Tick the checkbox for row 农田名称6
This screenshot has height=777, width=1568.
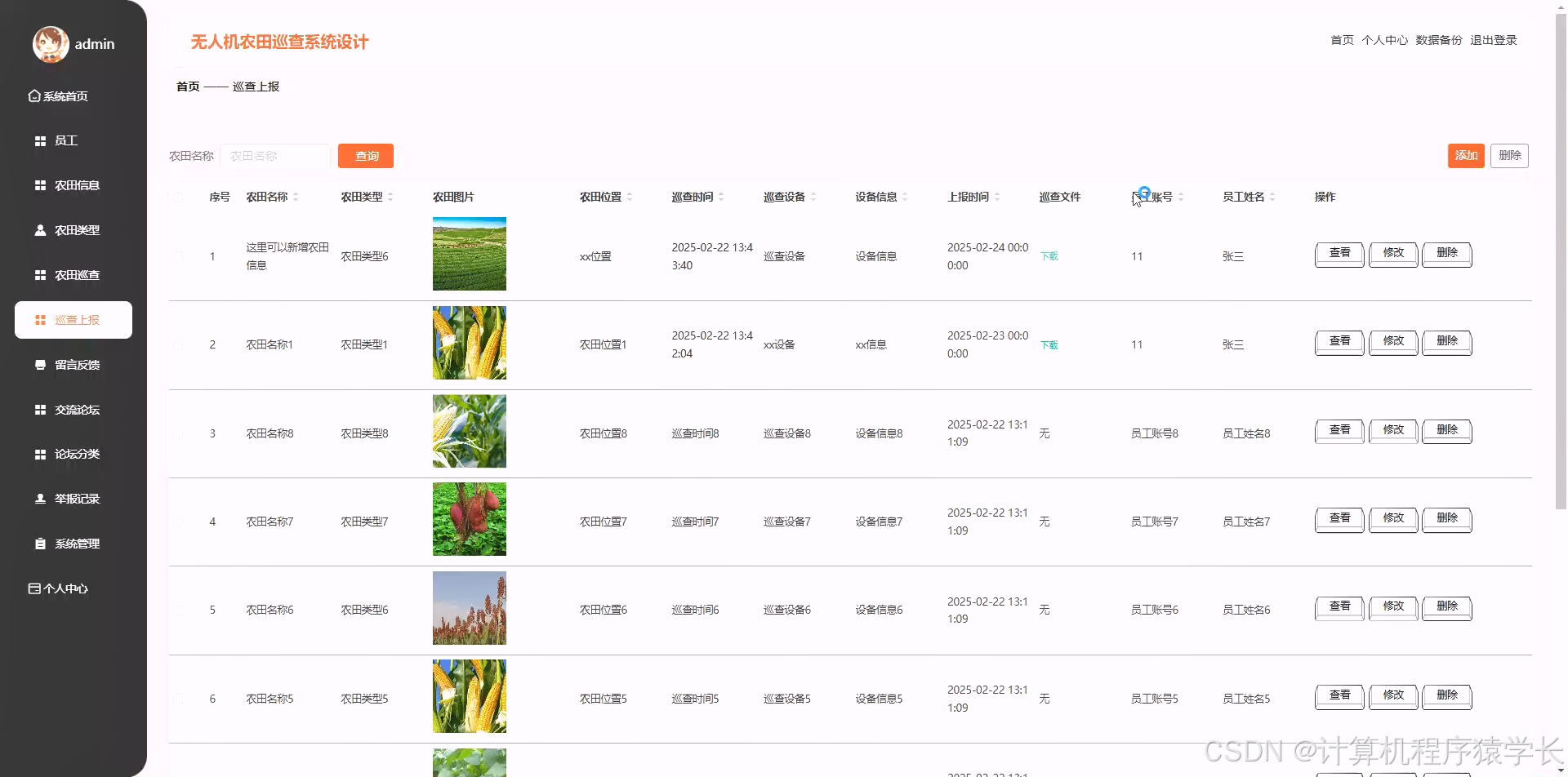[178, 610]
